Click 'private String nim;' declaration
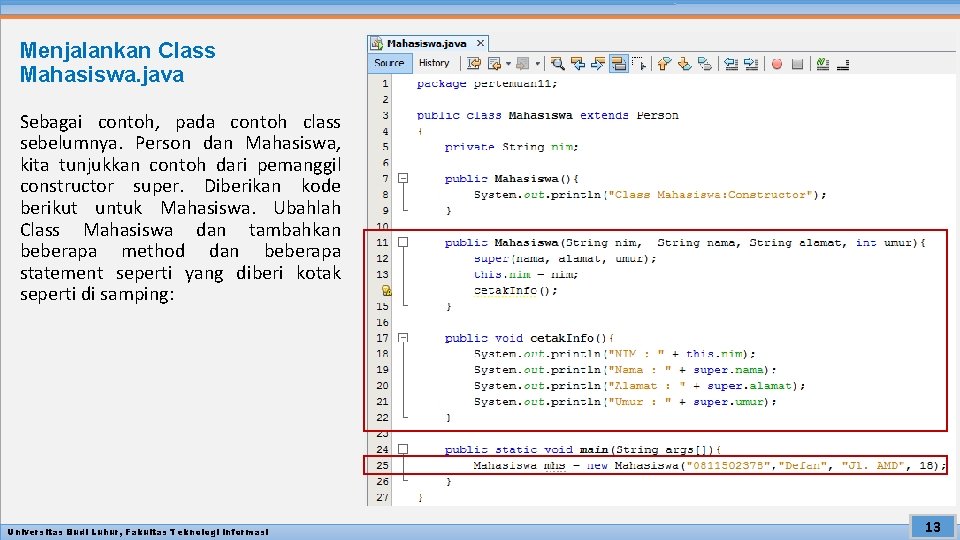960x540 pixels. click(511, 147)
